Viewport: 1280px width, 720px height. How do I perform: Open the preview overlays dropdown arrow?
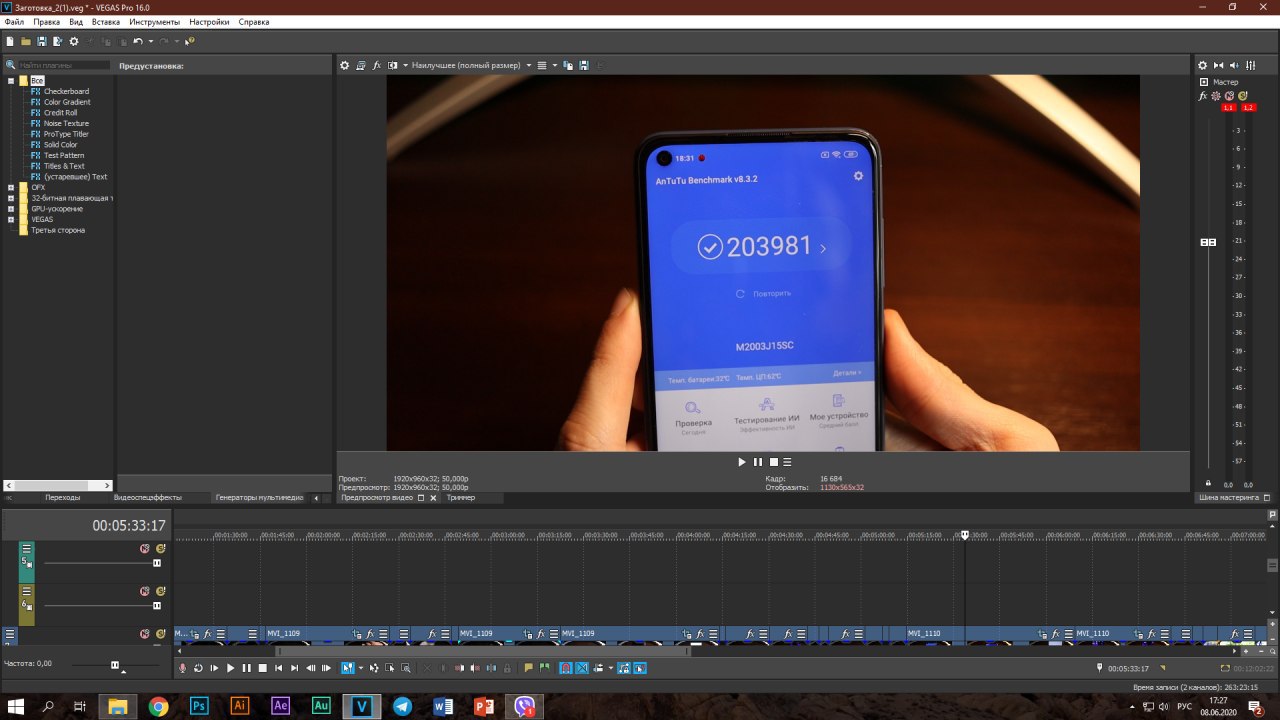[555, 65]
